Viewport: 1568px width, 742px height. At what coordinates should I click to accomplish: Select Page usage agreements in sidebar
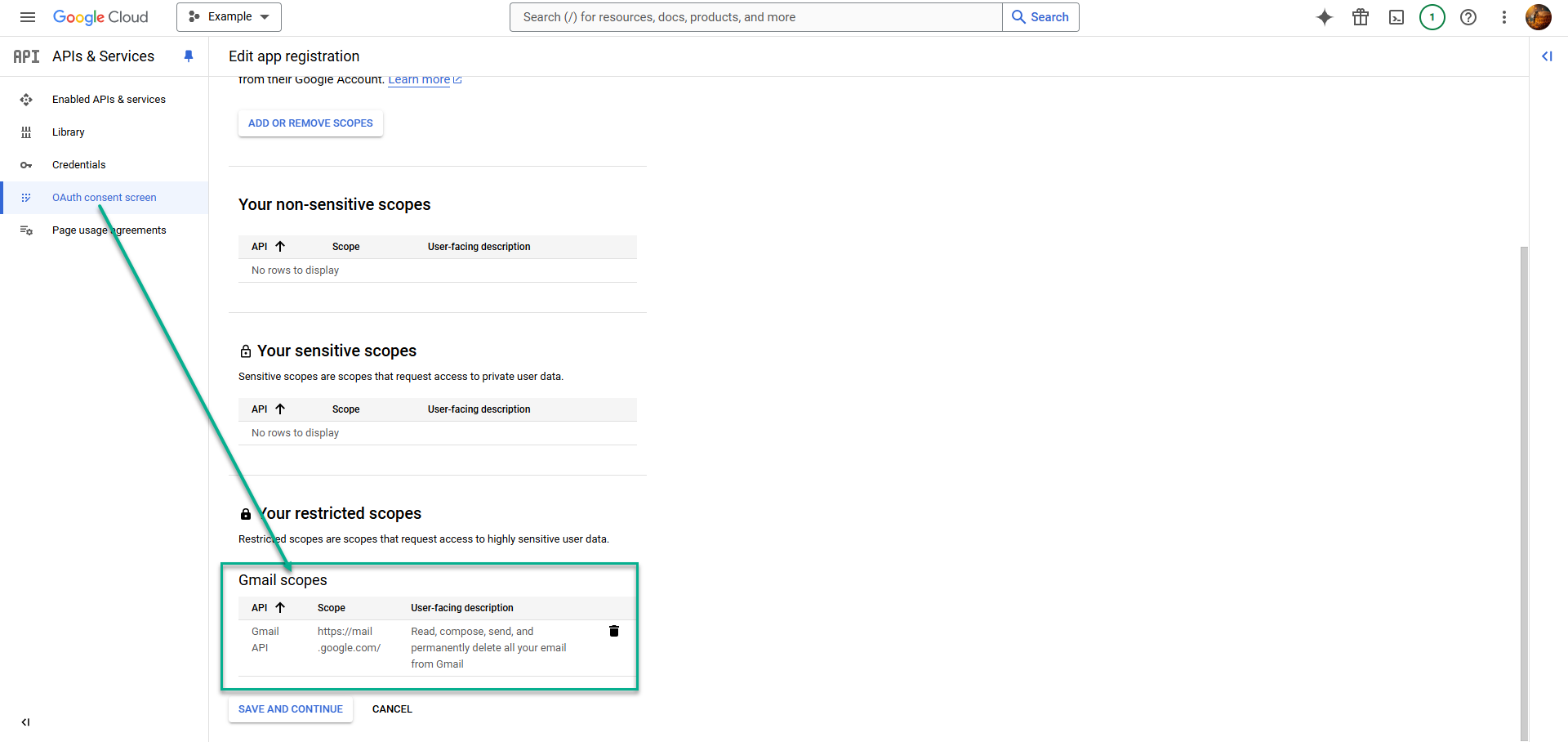point(109,230)
